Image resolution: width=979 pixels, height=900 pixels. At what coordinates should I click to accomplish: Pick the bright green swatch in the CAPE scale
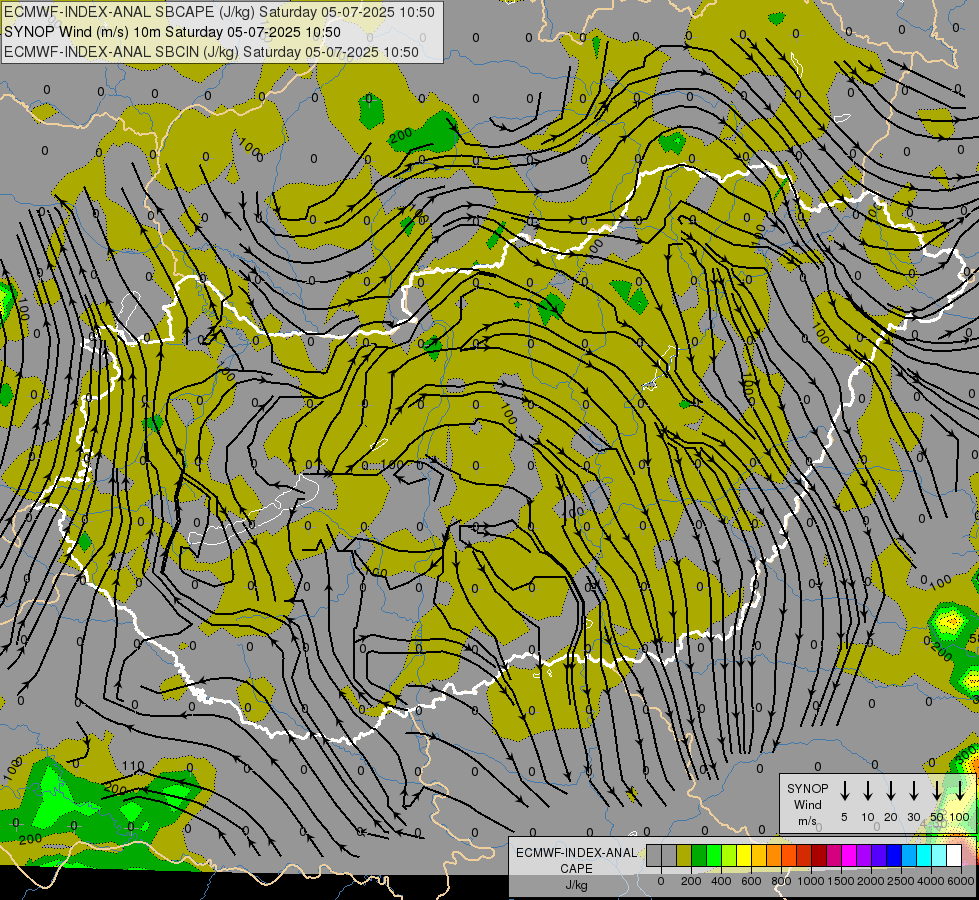714,855
